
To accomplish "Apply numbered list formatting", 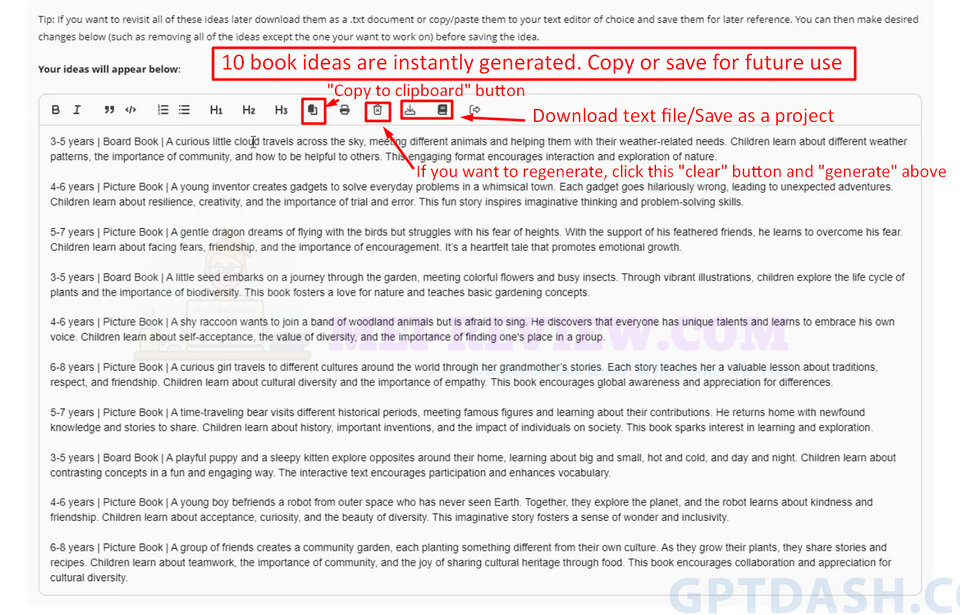I will 163,110.
